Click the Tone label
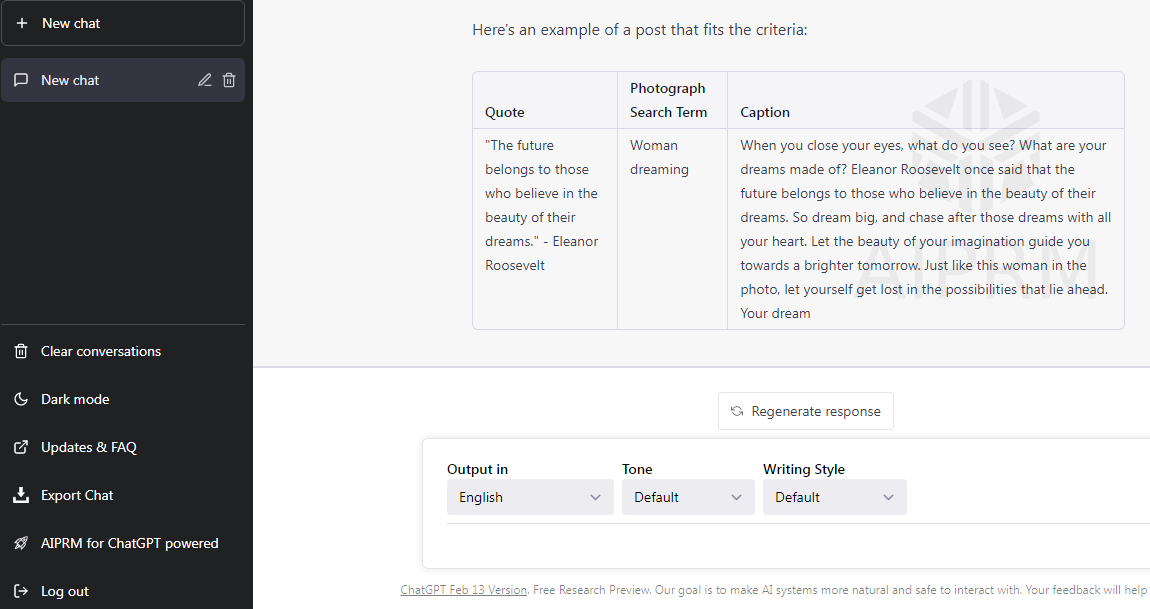Screen dimensions: 1150x609 (637, 470)
